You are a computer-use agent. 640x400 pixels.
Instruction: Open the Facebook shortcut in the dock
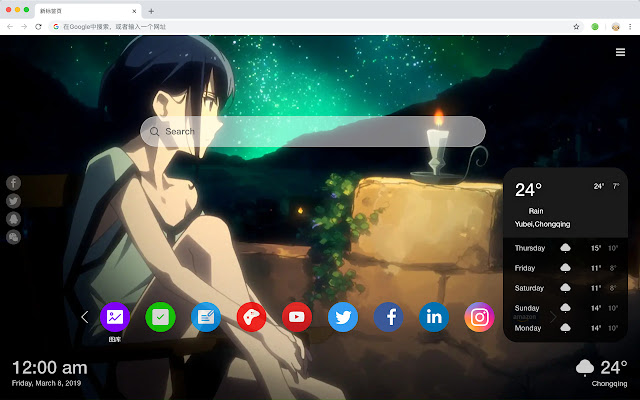point(388,317)
